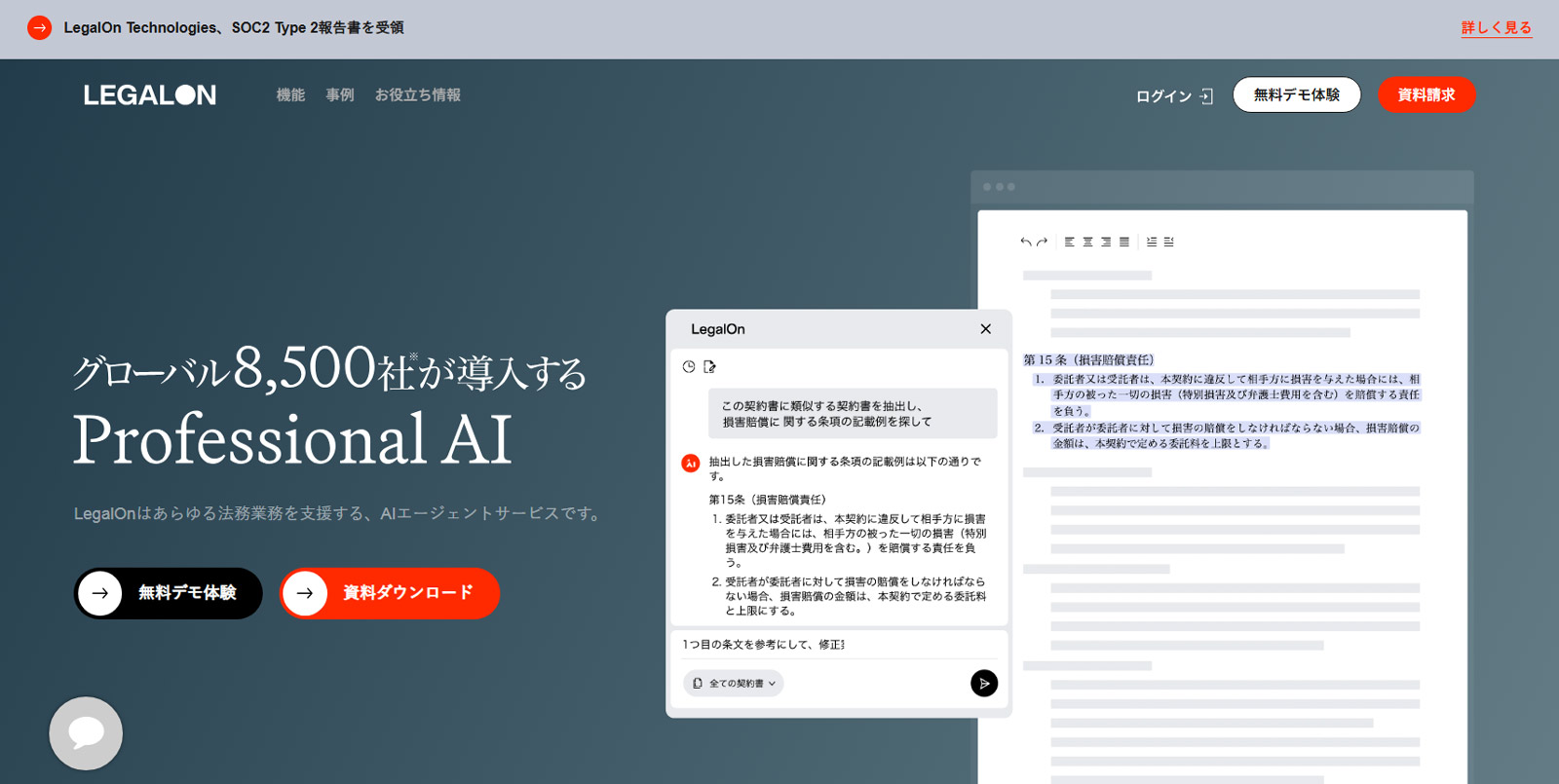Open the chat bubble widget
This screenshot has width=1559, height=784.
(86, 733)
